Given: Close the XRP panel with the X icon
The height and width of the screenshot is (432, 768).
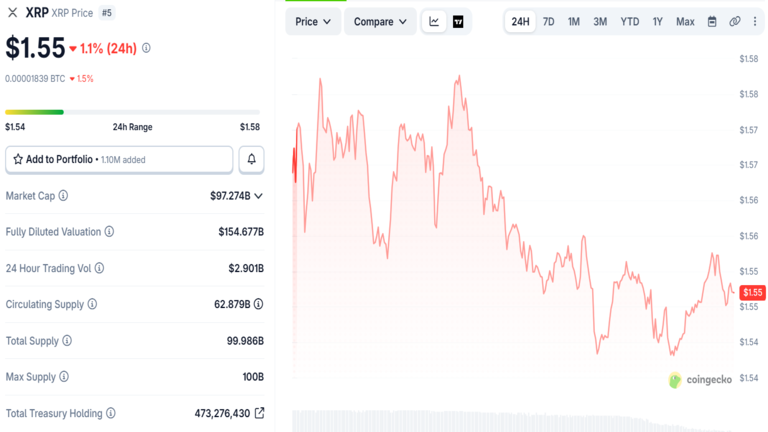Looking at the screenshot, I should pyautogui.click(x=13, y=13).
